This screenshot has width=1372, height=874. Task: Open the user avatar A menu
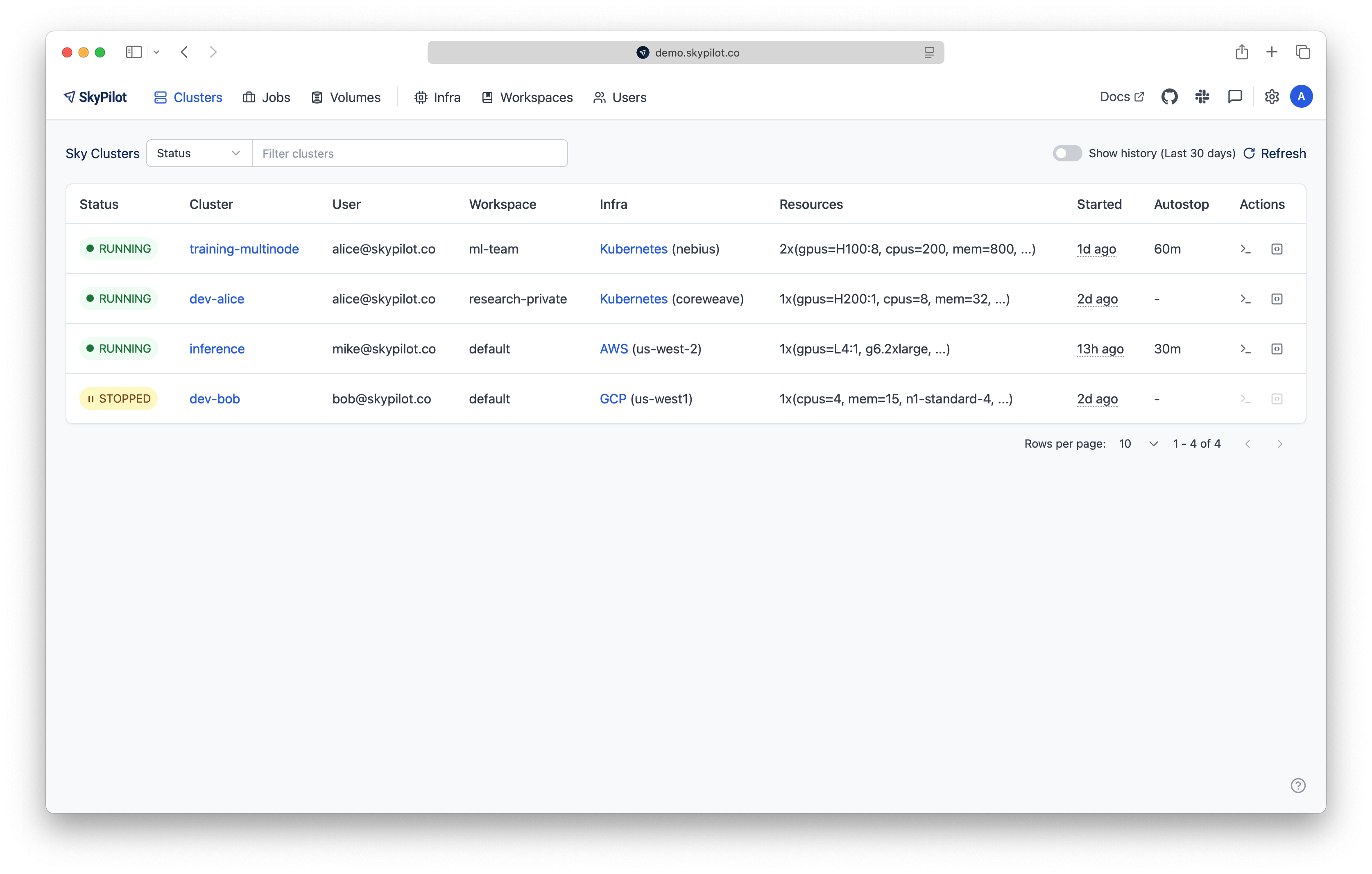click(x=1301, y=97)
